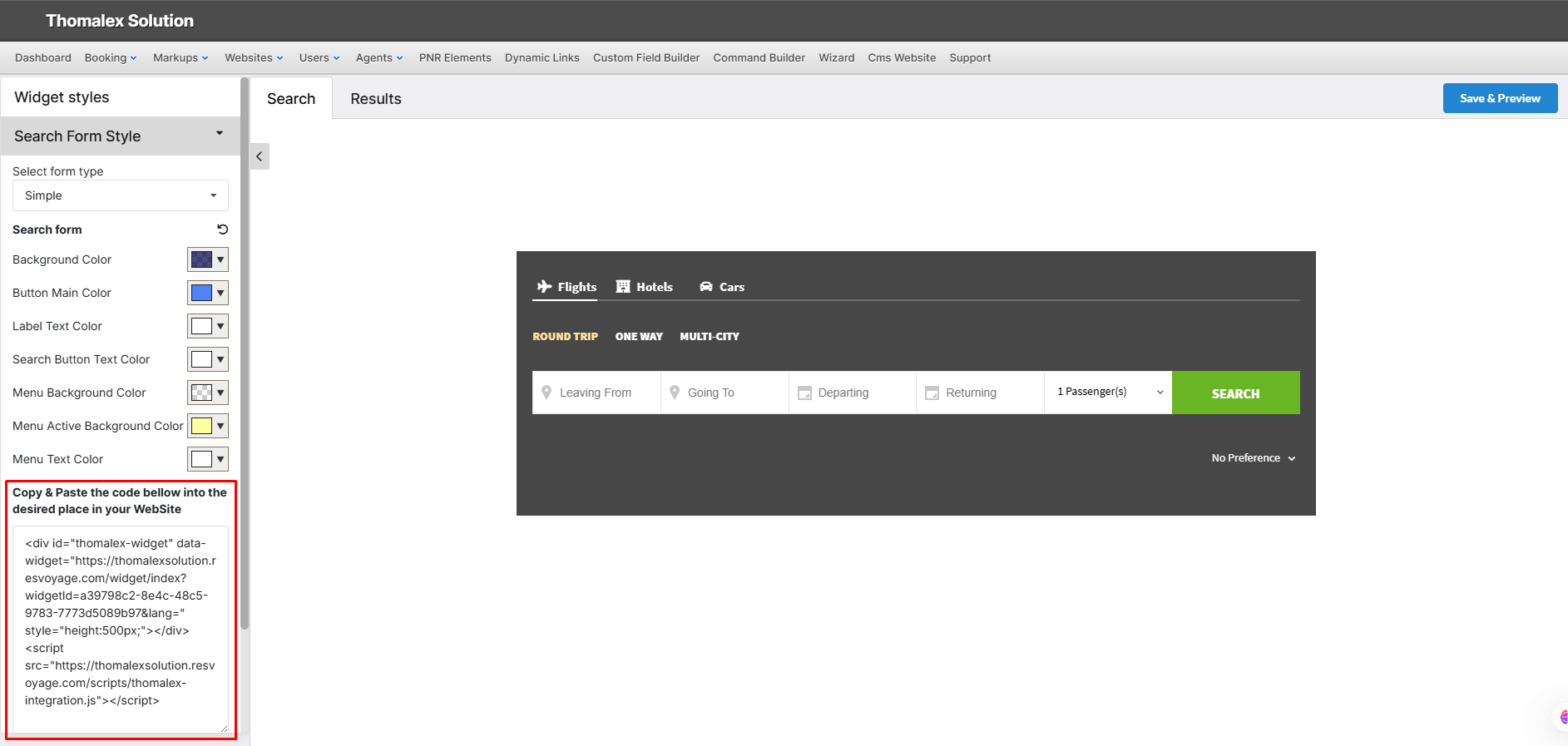Click the Leaving From location pin icon

[x=547, y=393]
